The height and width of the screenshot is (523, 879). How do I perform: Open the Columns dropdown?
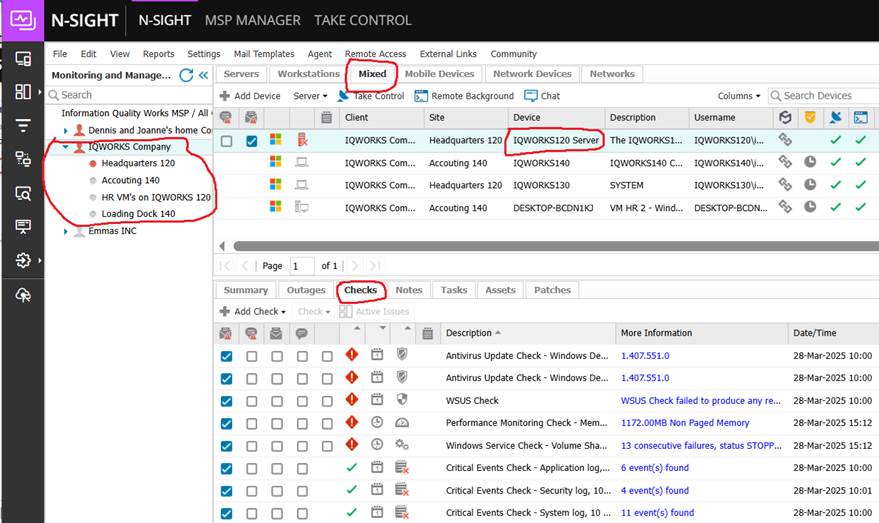(x=739, y=96)
